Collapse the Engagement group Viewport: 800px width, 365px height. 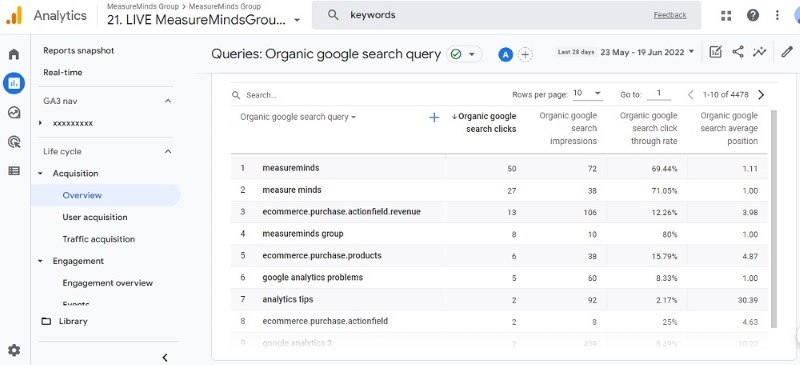40,261
